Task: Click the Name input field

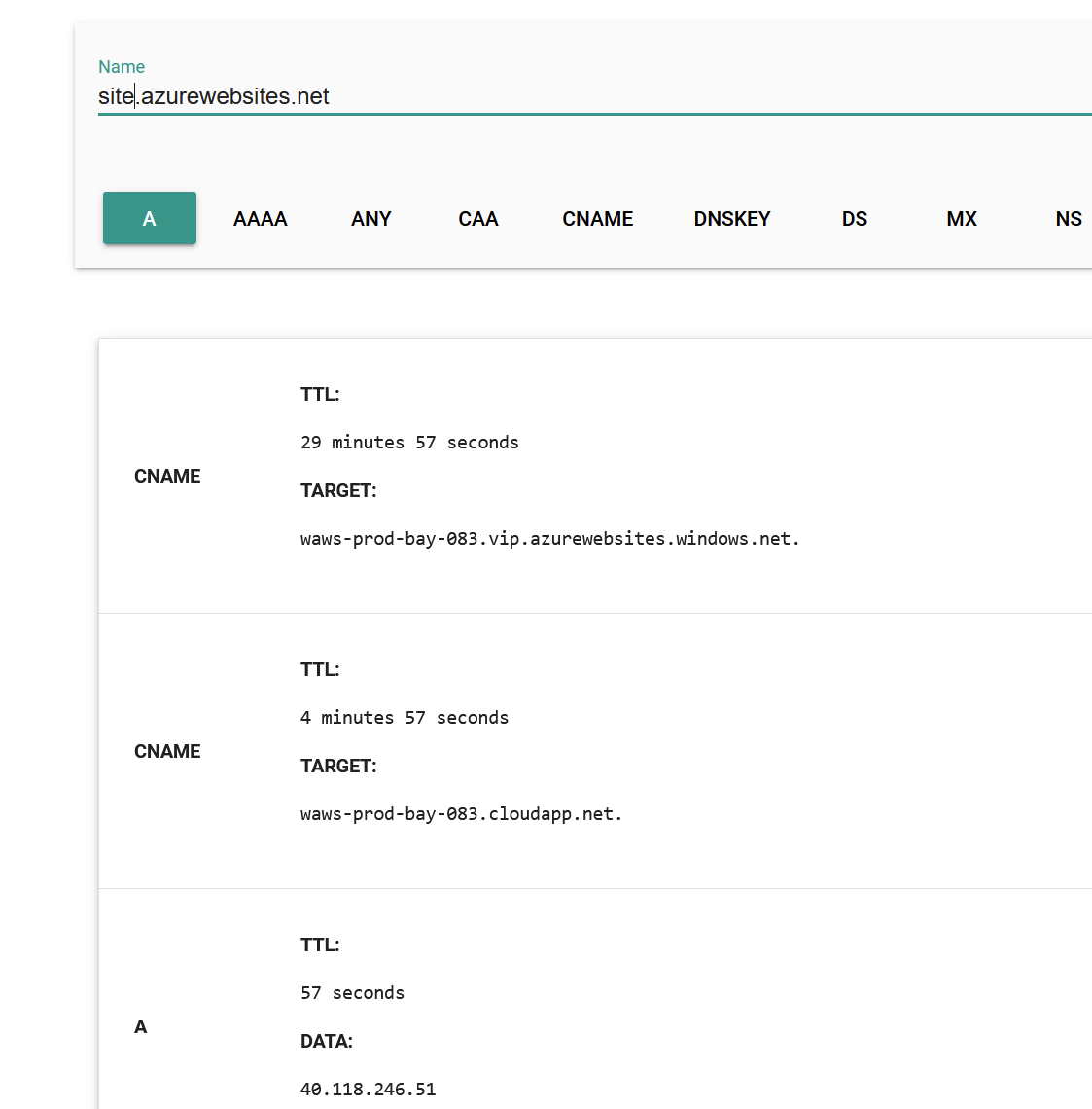Action: click(594, 96)
